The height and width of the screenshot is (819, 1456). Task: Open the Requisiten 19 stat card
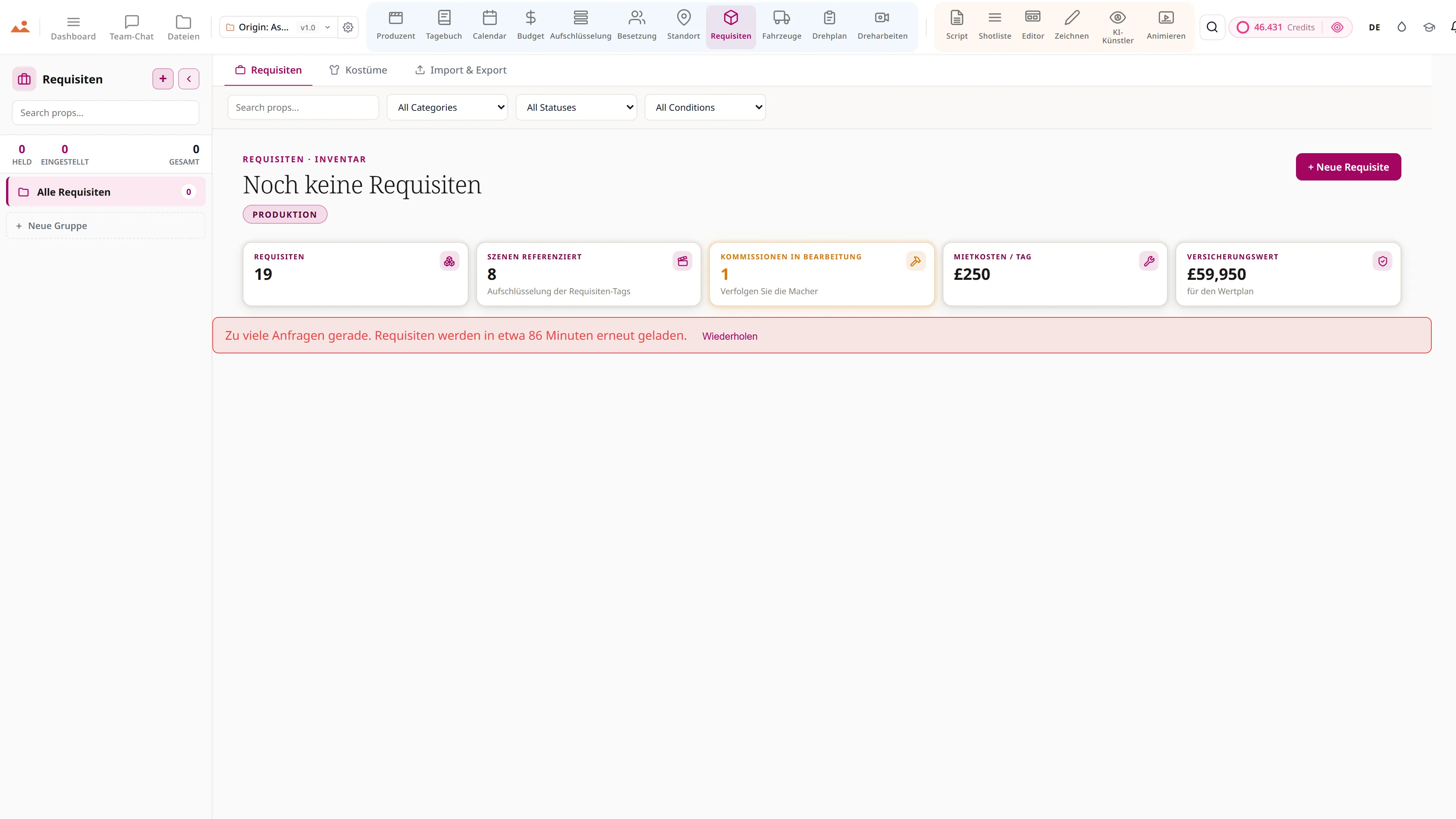pyautogui.click(x=356, y=274)
